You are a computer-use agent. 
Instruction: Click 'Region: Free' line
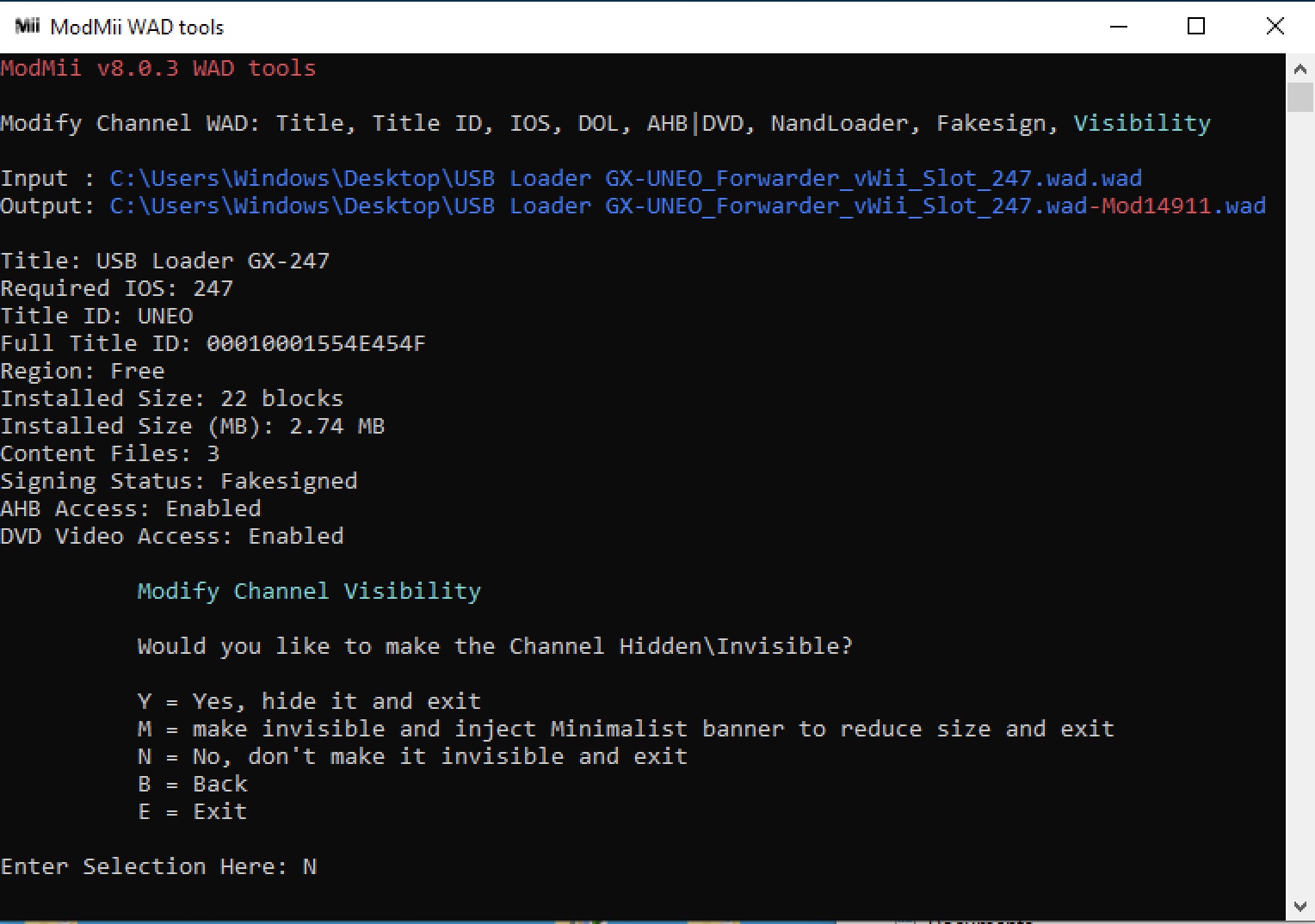click(83, 371)
